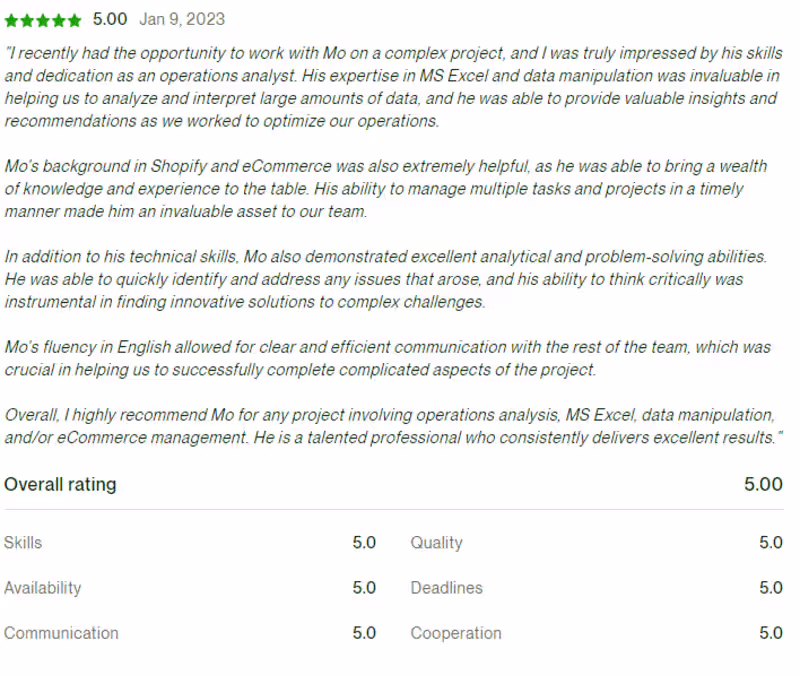Select the Availability rating label

[42, 588]
